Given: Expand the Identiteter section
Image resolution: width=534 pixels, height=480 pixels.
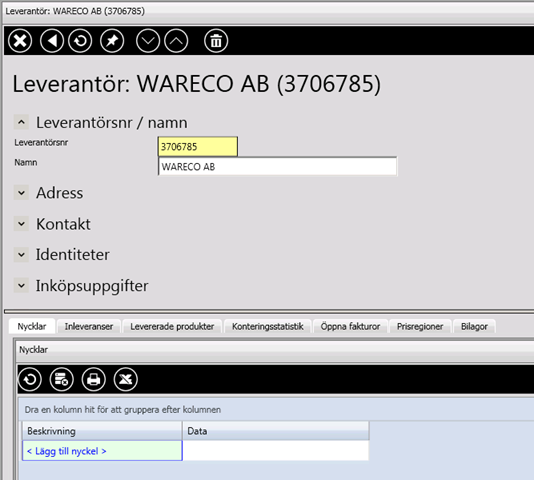Looking at the screenshot, I should (x=21, y=254).
